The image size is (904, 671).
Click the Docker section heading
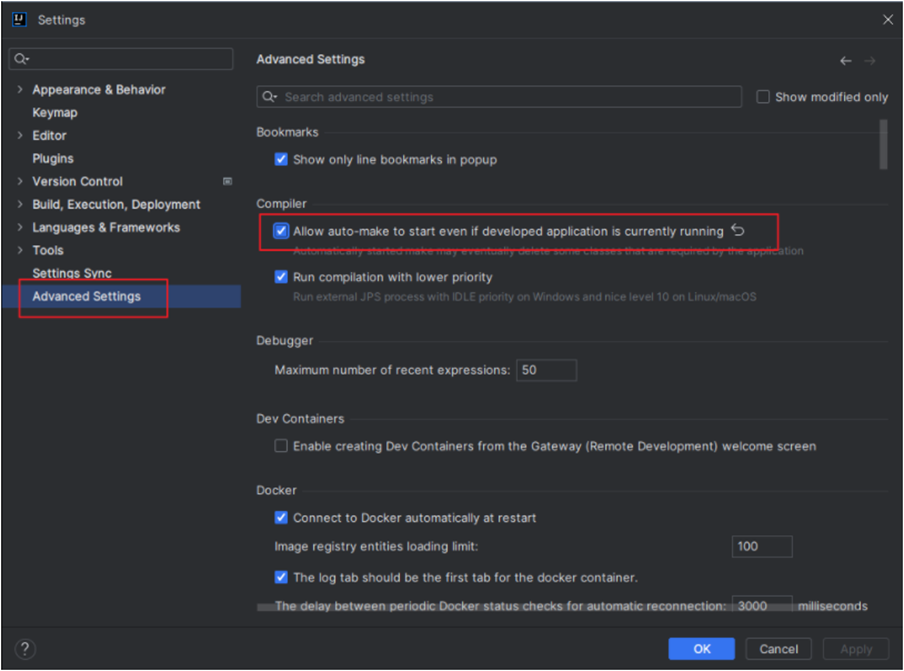pyautogui.click(x=276, y=490)
